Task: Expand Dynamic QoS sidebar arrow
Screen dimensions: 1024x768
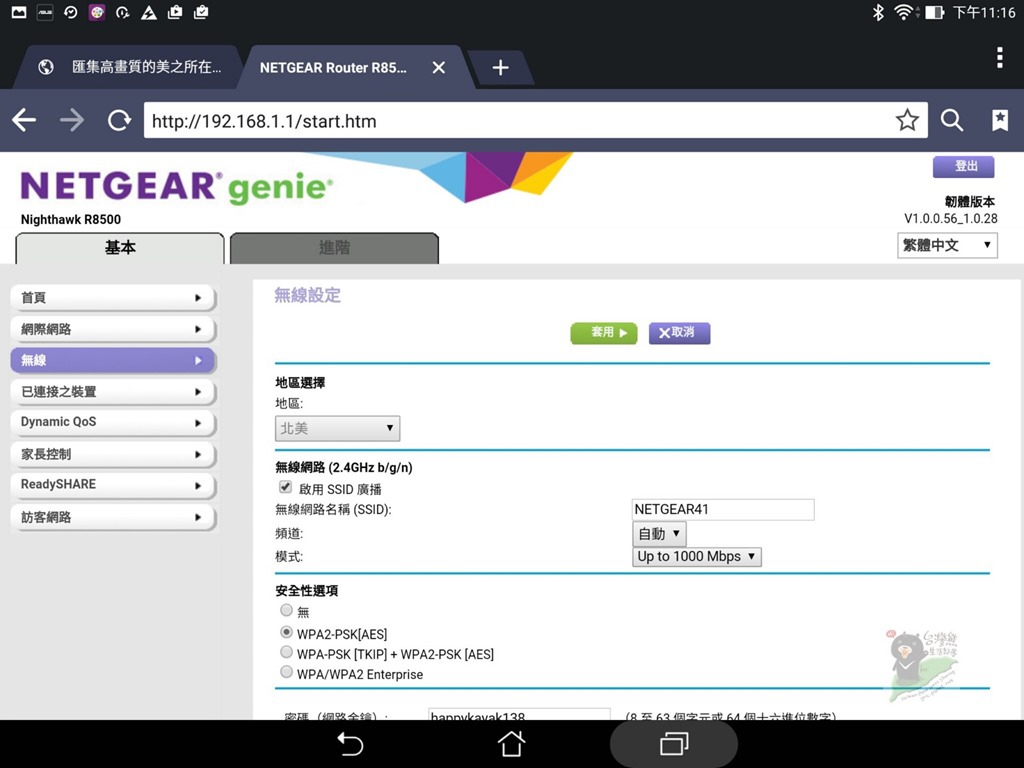Action: [198, 423]
